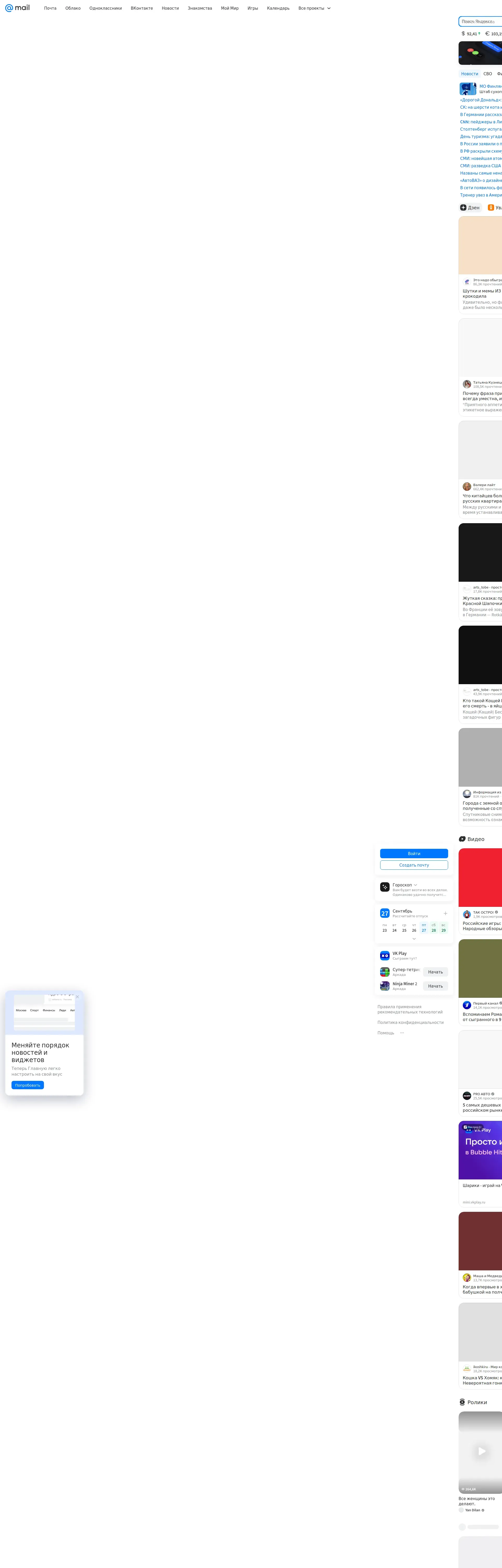Screen dimensions: 502x1568
Task: Select Friday 27 in the calendar
Action: point(424,928)
